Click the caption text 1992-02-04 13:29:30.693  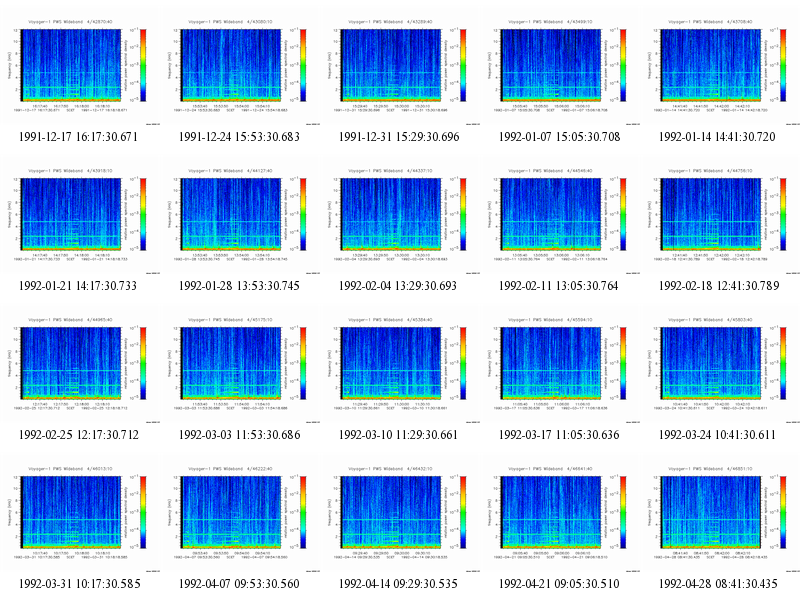[x=398, y=286]
